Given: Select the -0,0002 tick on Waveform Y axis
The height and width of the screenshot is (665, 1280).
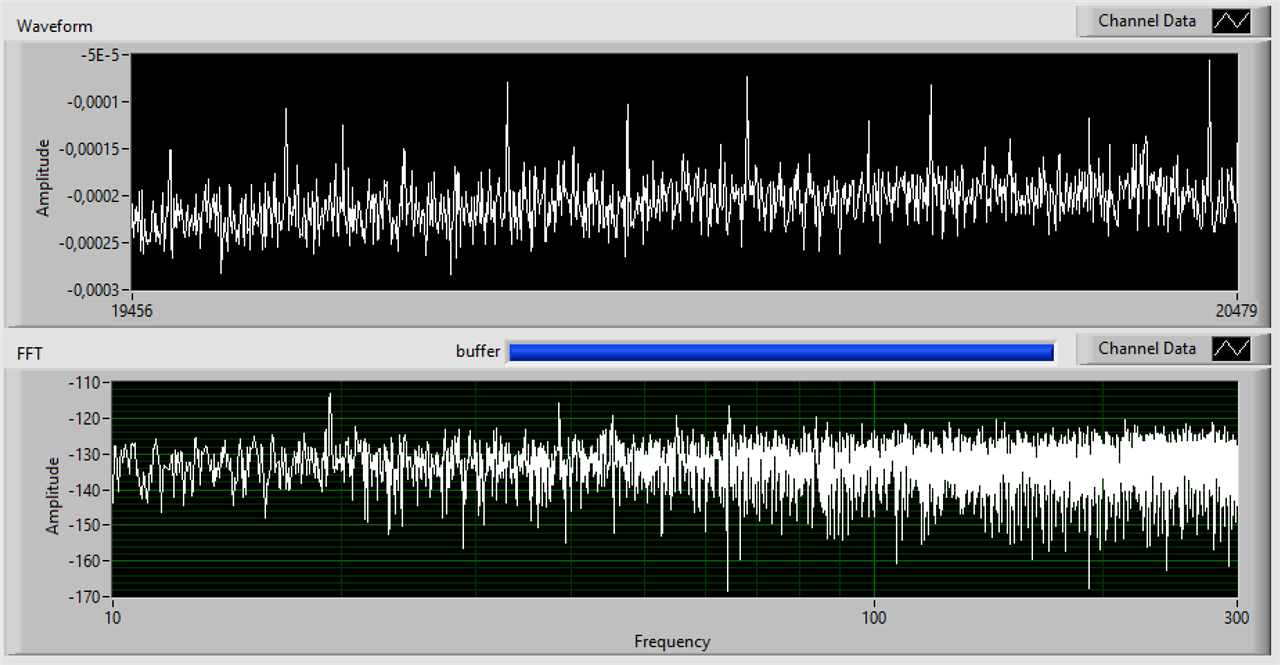Looking at the screenshot, I should point(94,196).
